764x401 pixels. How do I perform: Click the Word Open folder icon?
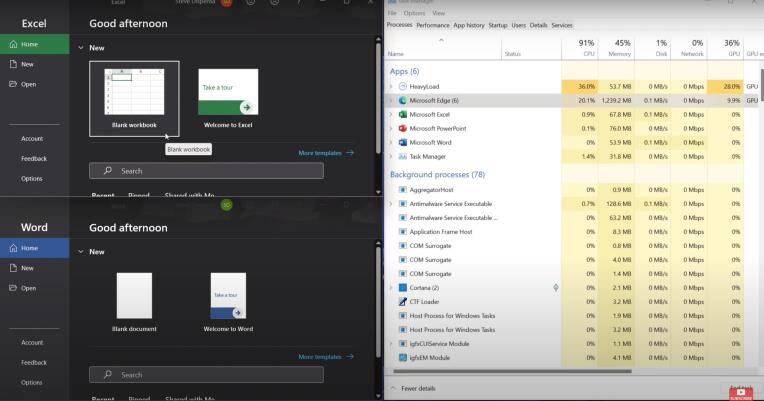pyautogui.click(x=13, y=288)
